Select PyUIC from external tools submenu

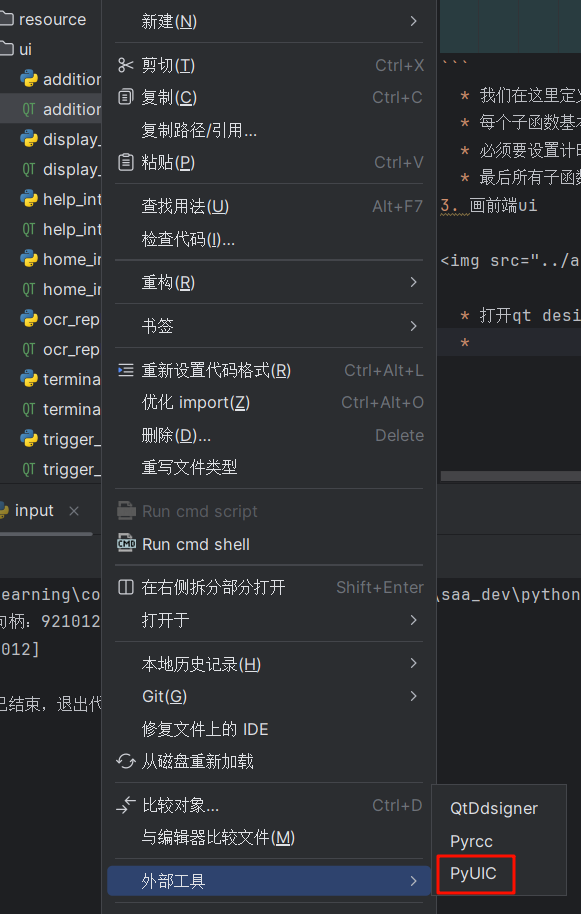[473, 873]
